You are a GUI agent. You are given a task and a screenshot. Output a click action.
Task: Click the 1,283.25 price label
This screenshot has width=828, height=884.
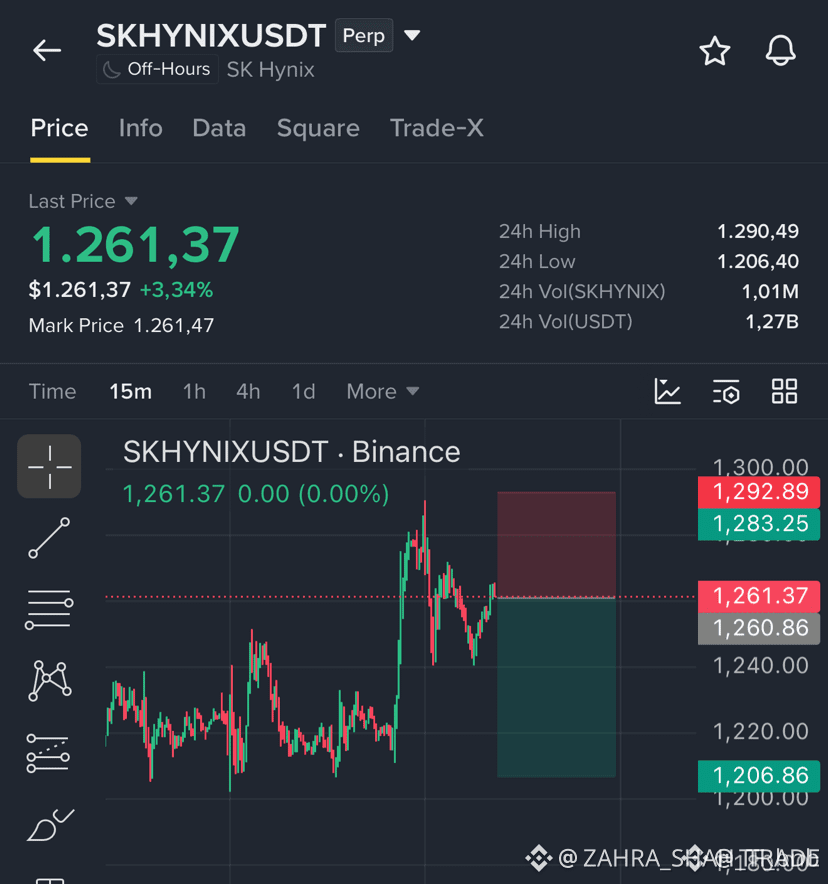(759, 524)
